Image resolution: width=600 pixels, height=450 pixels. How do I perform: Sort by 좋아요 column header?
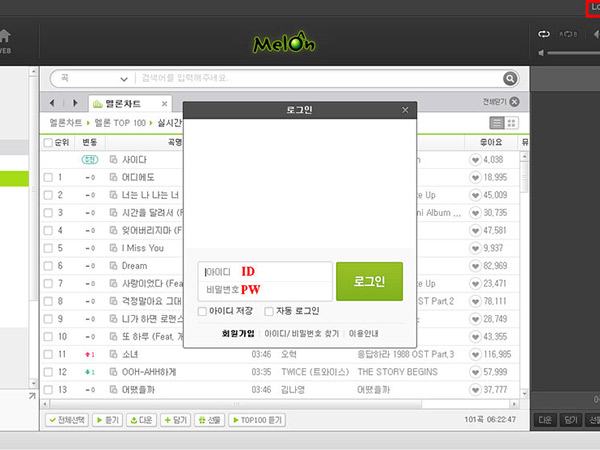point(491,142)
